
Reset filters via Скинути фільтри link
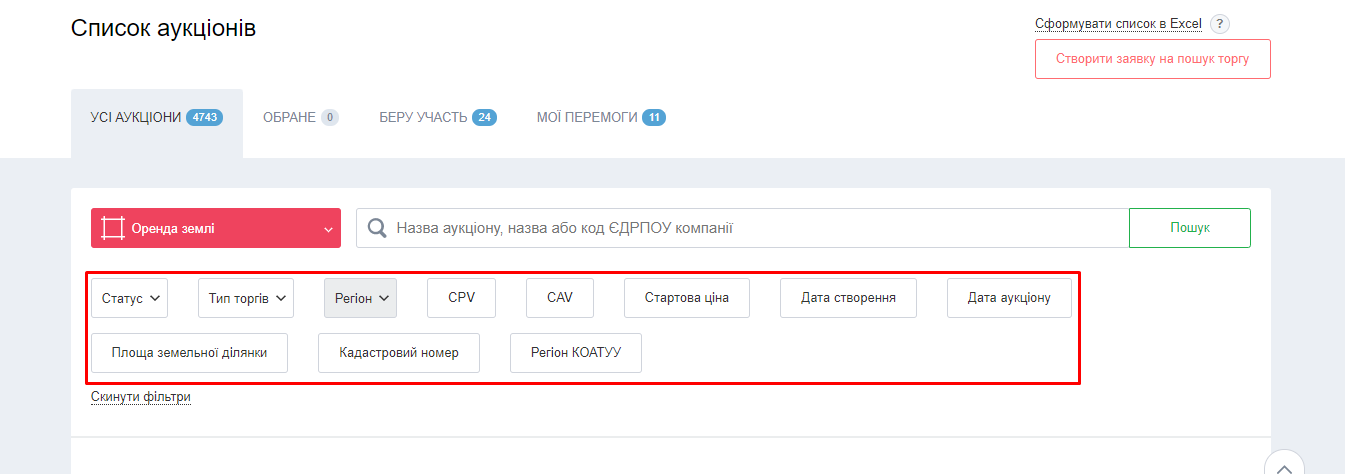click(140, 397)
